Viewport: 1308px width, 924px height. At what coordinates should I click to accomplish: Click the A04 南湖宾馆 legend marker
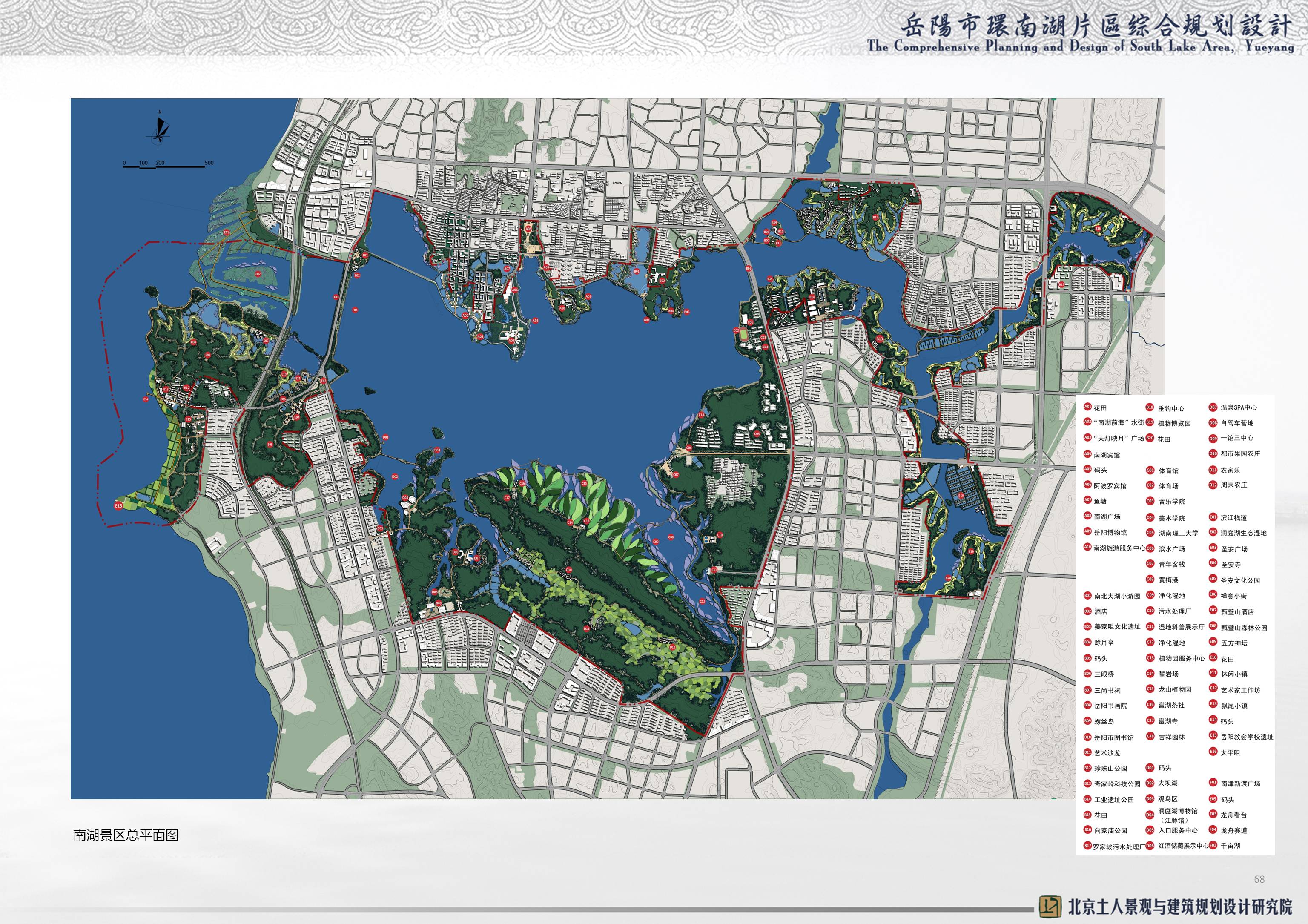(x=1087, y=455)
